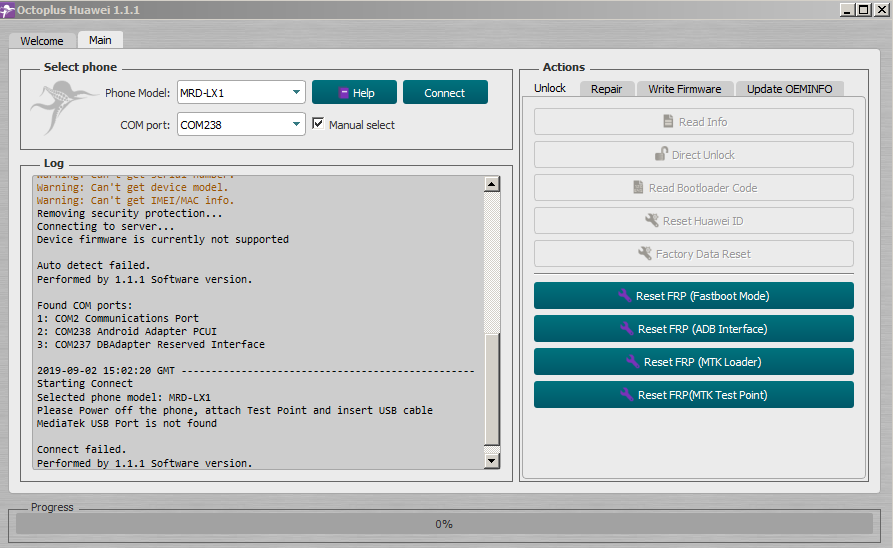Click log line "Warning: Can't get IMEI/MAC info."

[x=136, y=200]
